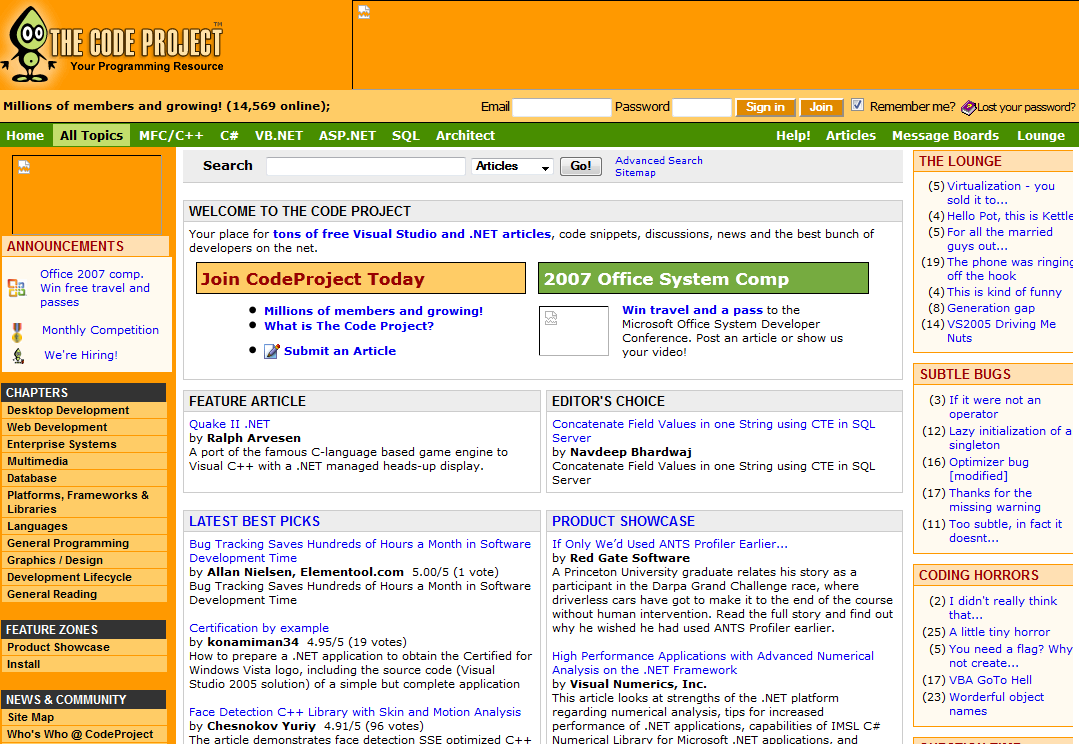
Task: Open the Advanced Search link
Action: (x=658, y=160)
